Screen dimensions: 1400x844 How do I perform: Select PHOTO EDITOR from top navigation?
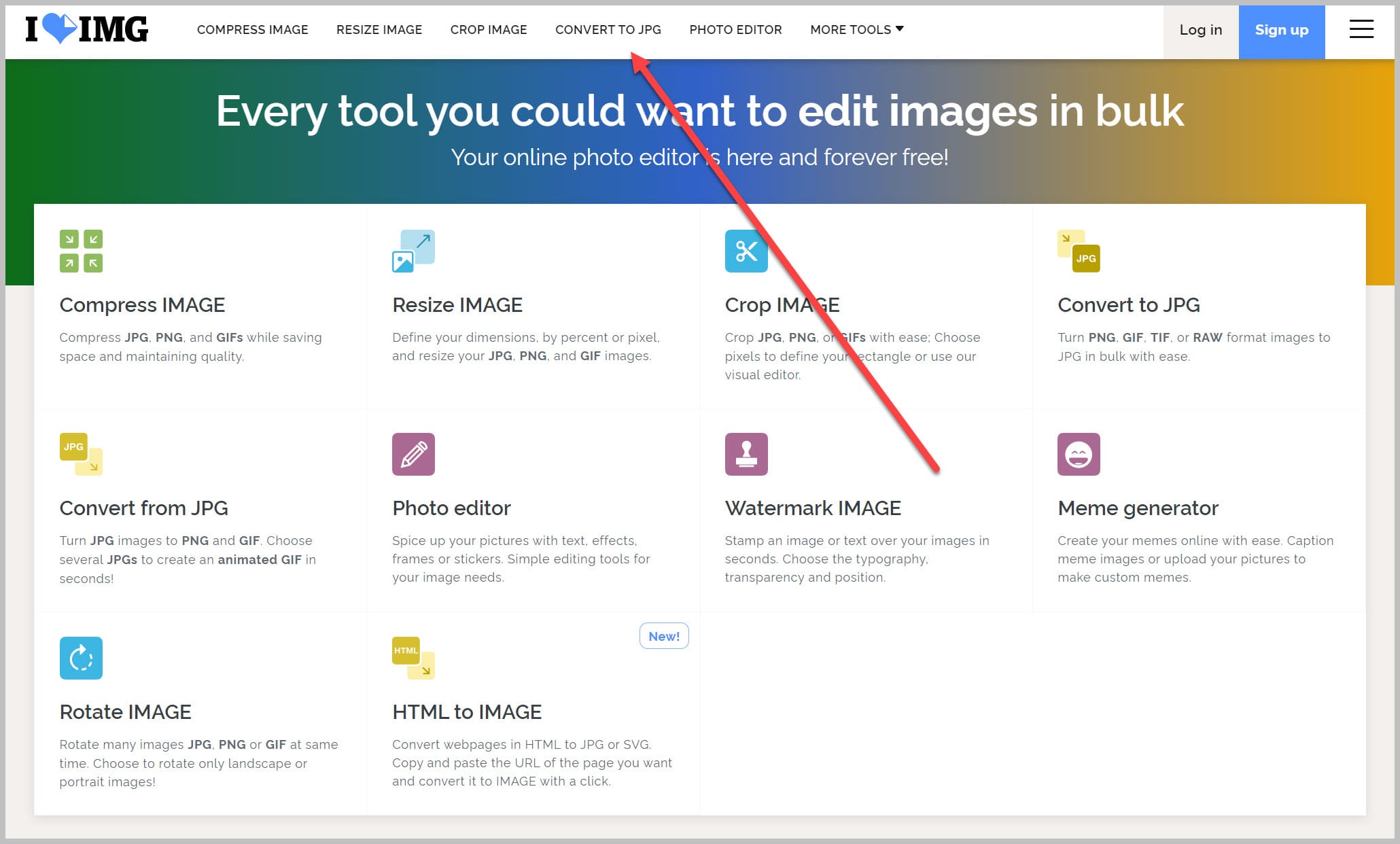click(736, 30)
